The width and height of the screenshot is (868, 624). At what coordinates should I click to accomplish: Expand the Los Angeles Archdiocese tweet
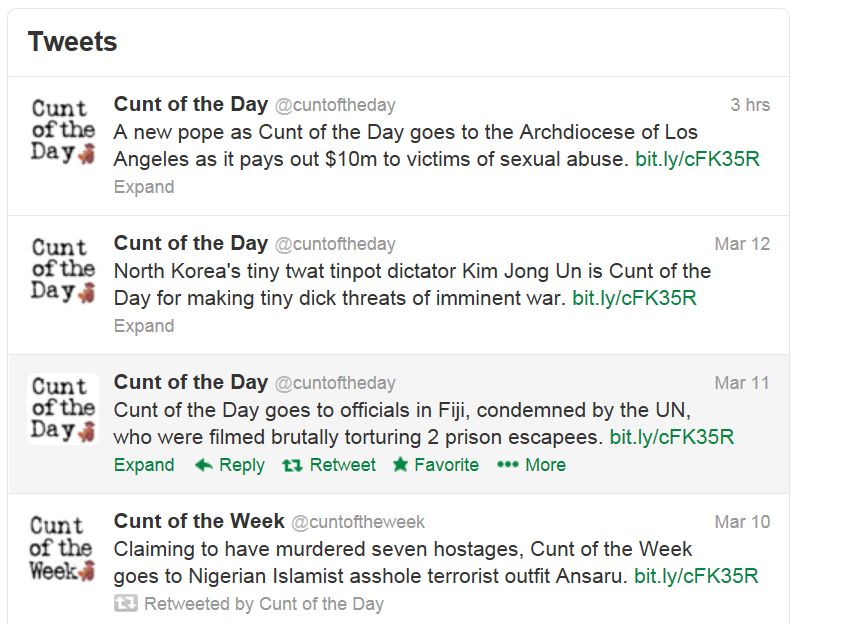click(x=144, y=187)
